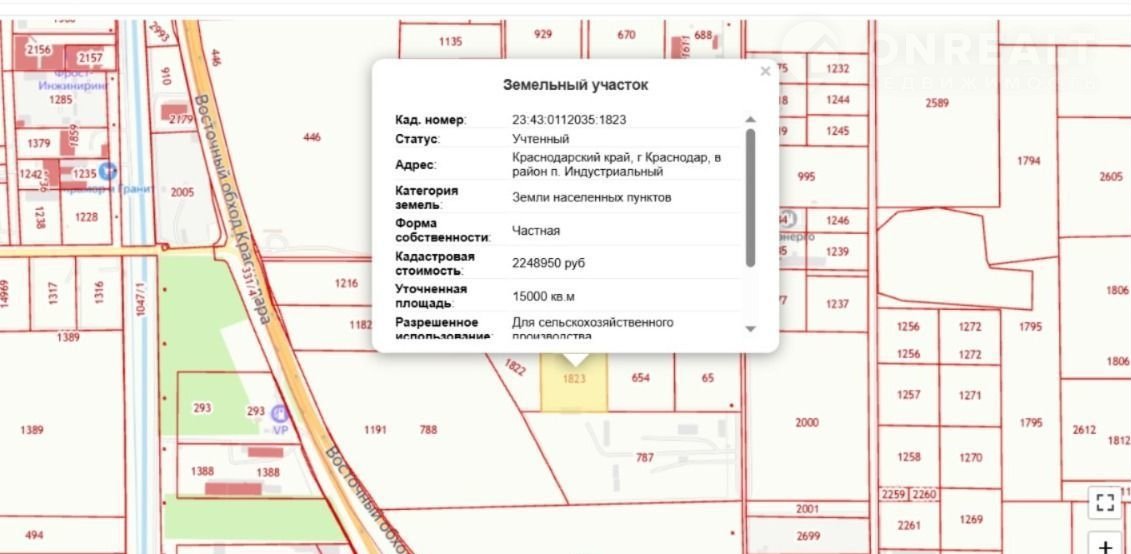Click the gray энерго place marker
1131x554 pixels.
(788, 219)
